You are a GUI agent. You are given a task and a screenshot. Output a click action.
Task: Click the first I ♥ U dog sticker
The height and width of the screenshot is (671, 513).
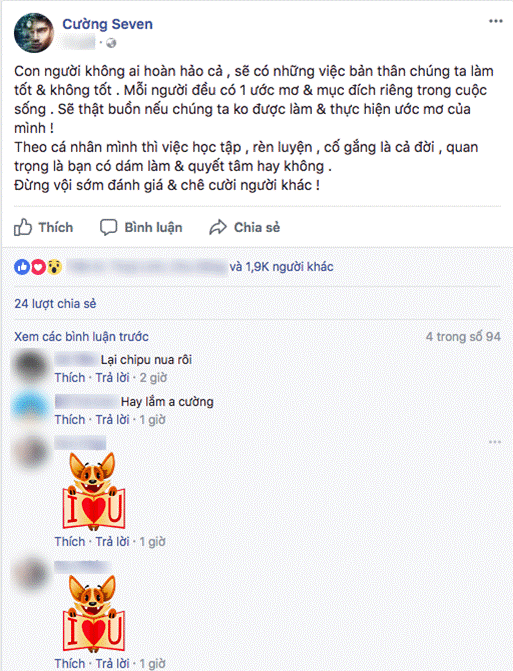click(94, 490)
